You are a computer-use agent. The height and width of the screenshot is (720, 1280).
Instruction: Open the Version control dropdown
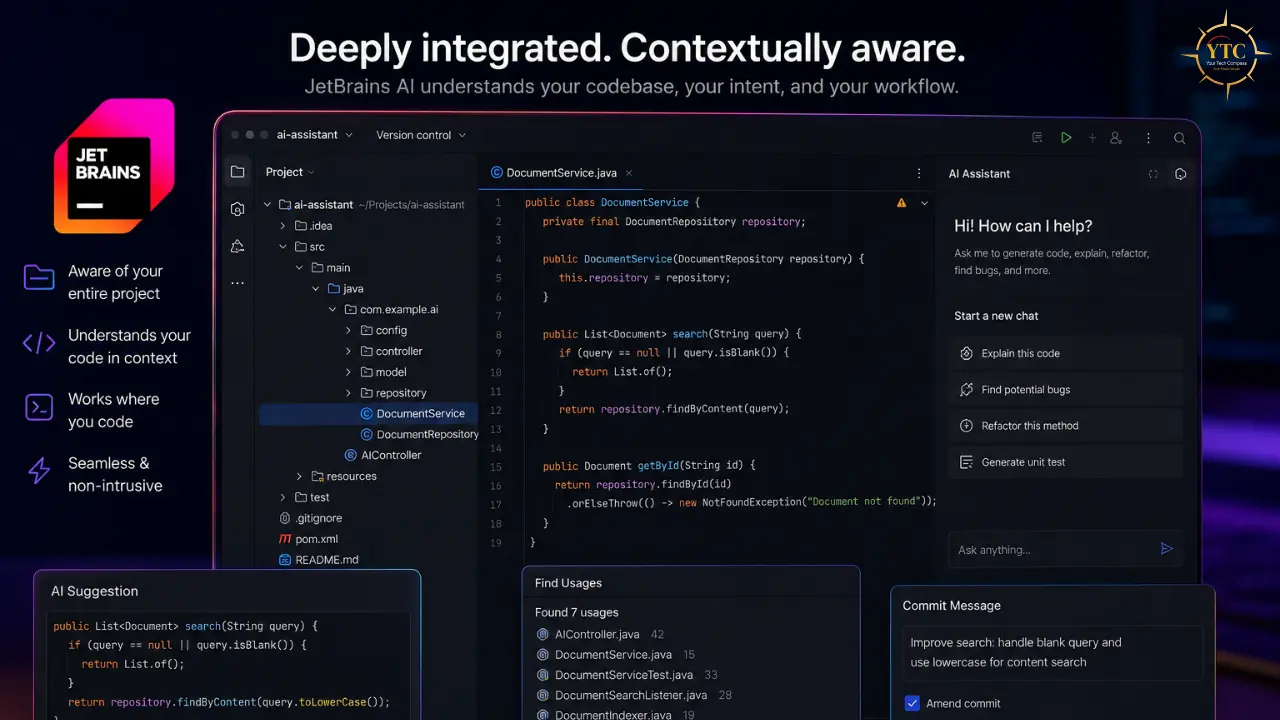[x=421, y=135]
